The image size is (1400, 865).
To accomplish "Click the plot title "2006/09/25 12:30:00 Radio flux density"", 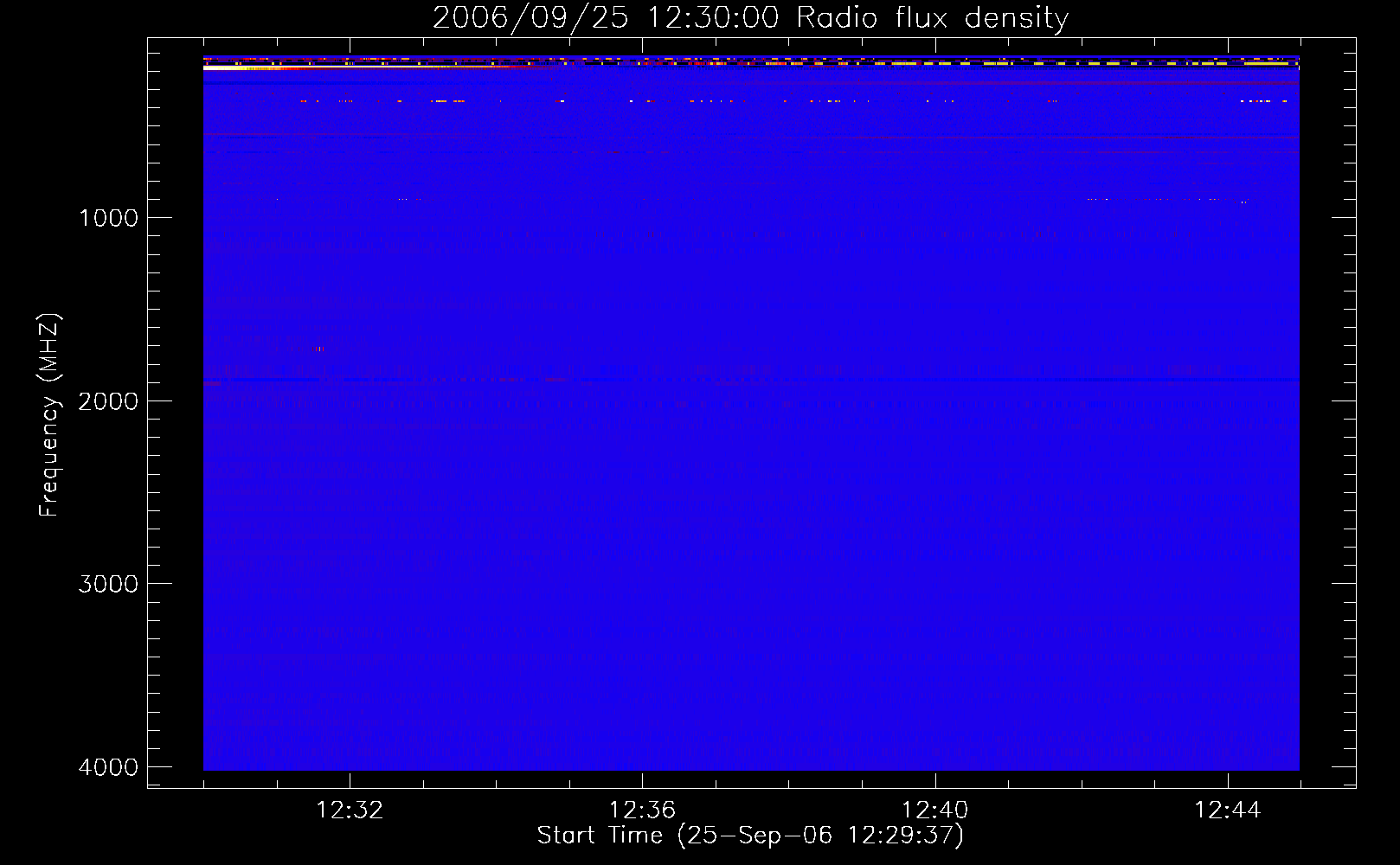I will 750,17.
